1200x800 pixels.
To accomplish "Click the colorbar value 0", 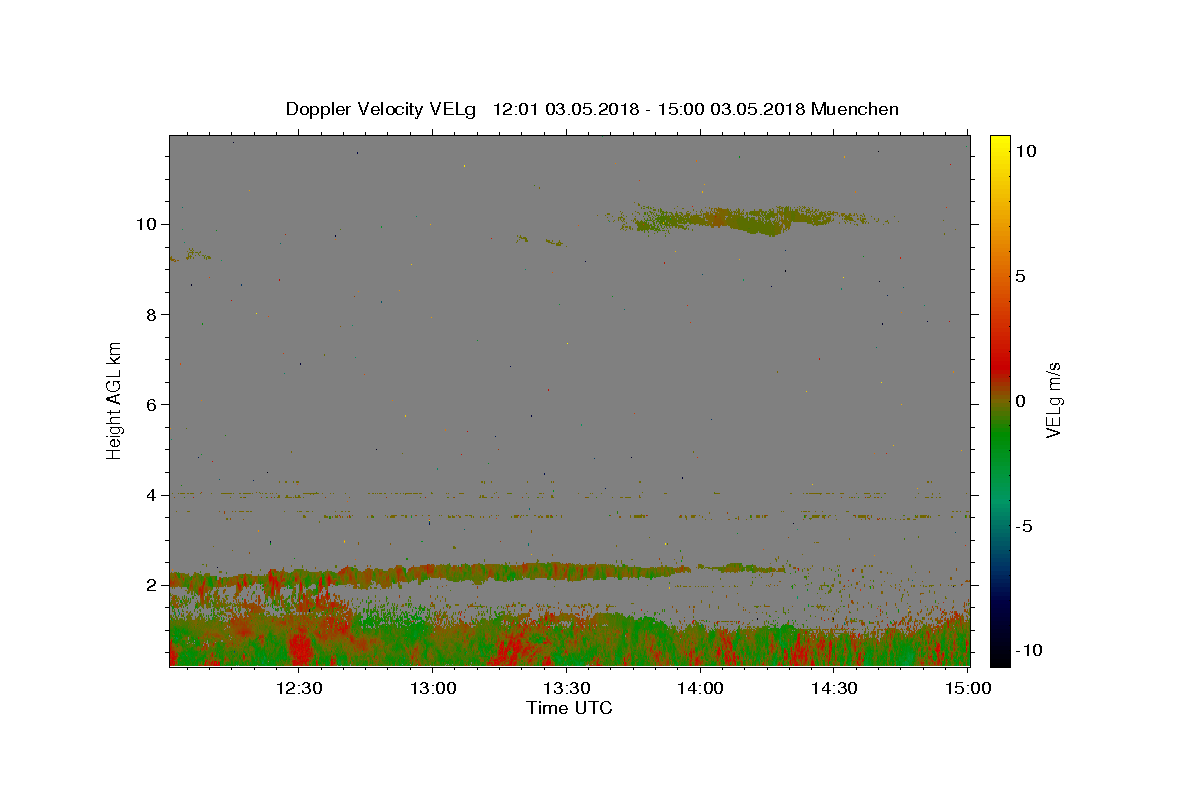I will coord(1020,401).
